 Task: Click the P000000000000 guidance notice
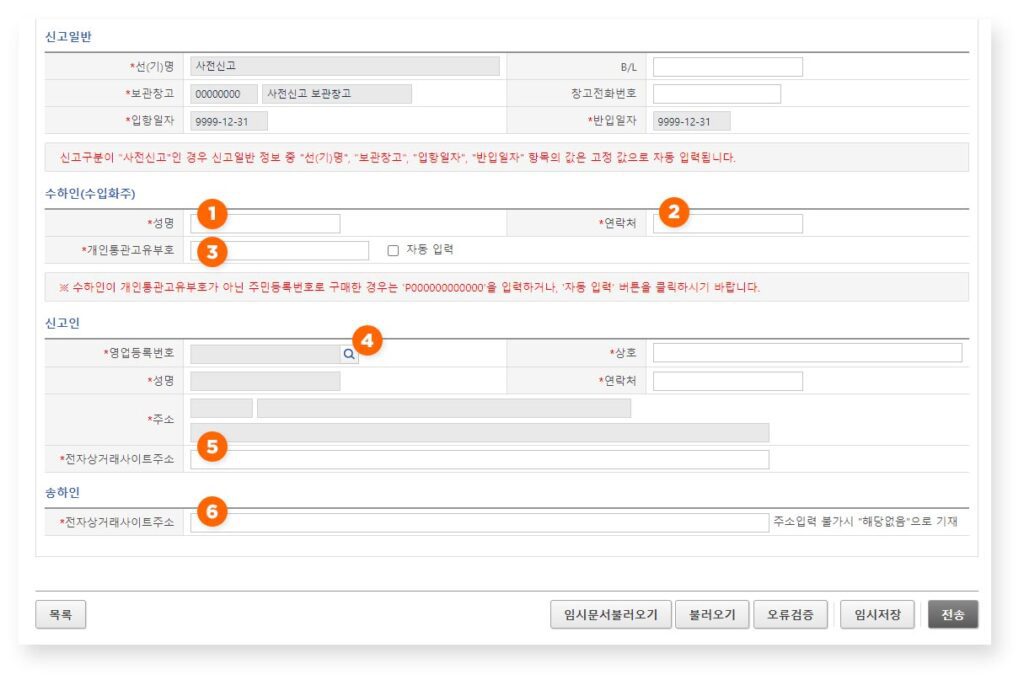[x=409, y=287]
